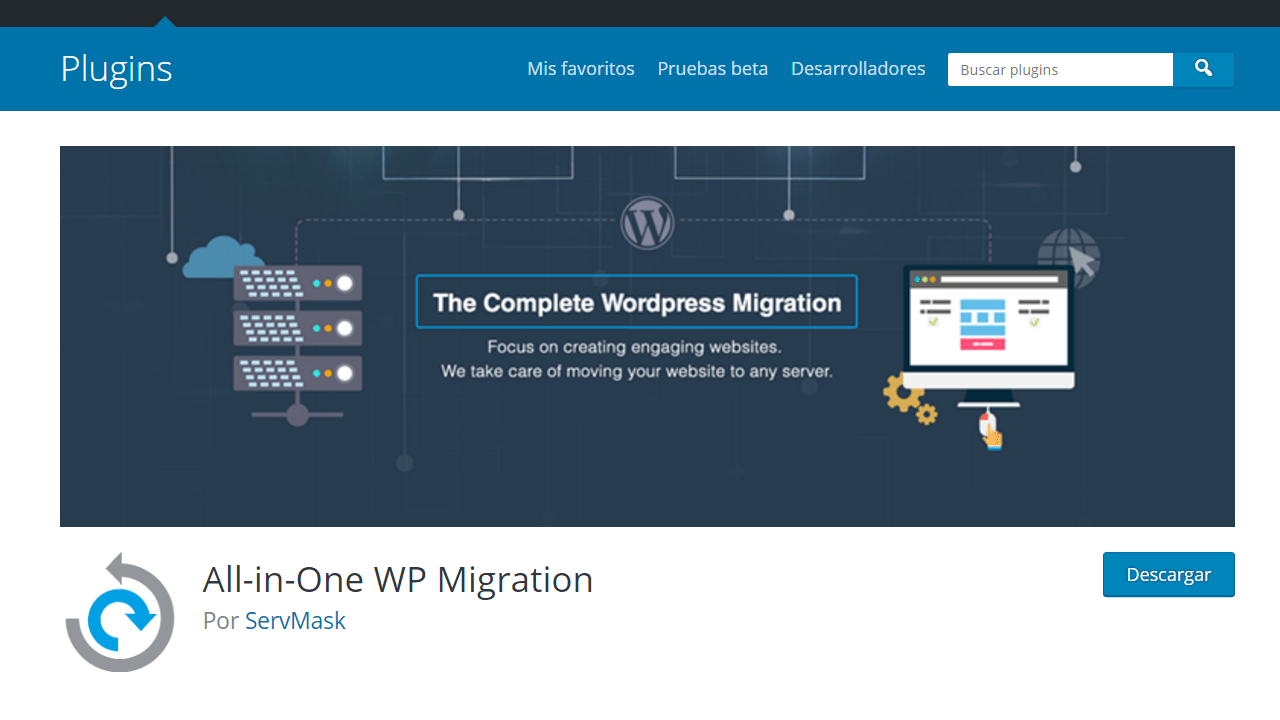Open the ServMask author link

[x=295, y=621]
